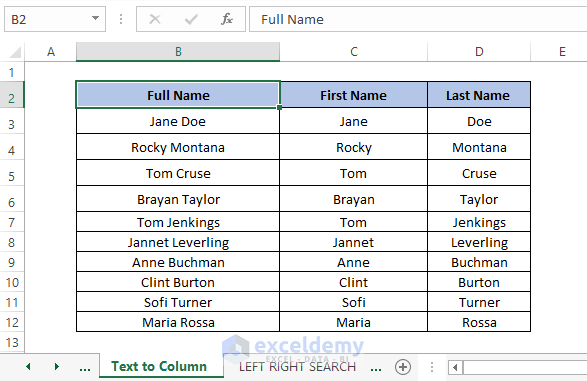Select the cell Clint Burton
Screen dimensions: 587x381
click(x=178, y=282)
